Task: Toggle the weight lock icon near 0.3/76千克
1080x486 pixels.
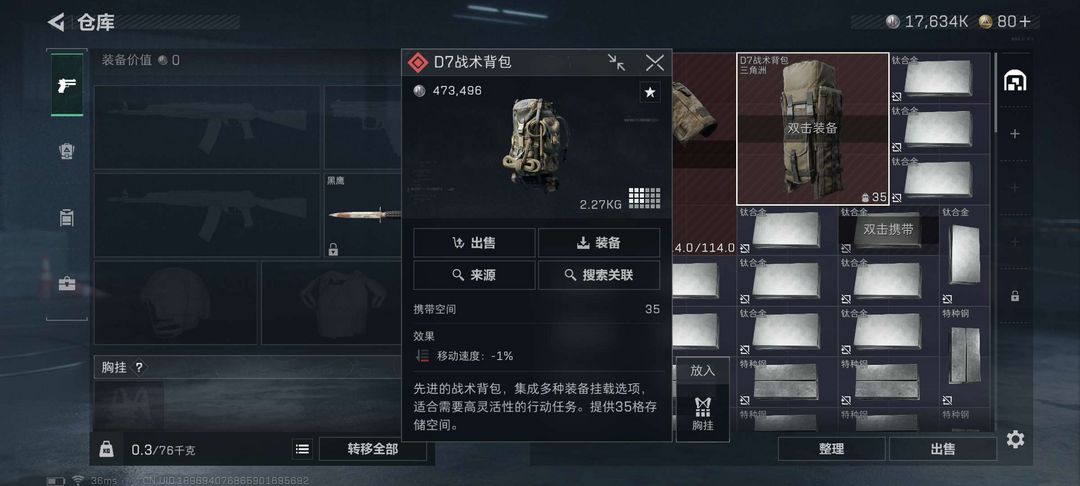Action: (x=107, y=450)
